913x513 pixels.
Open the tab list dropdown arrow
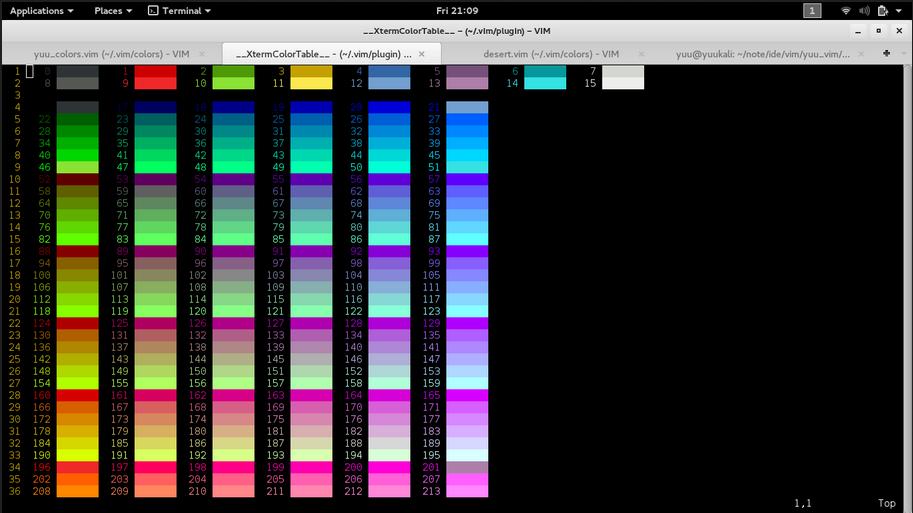904,54
